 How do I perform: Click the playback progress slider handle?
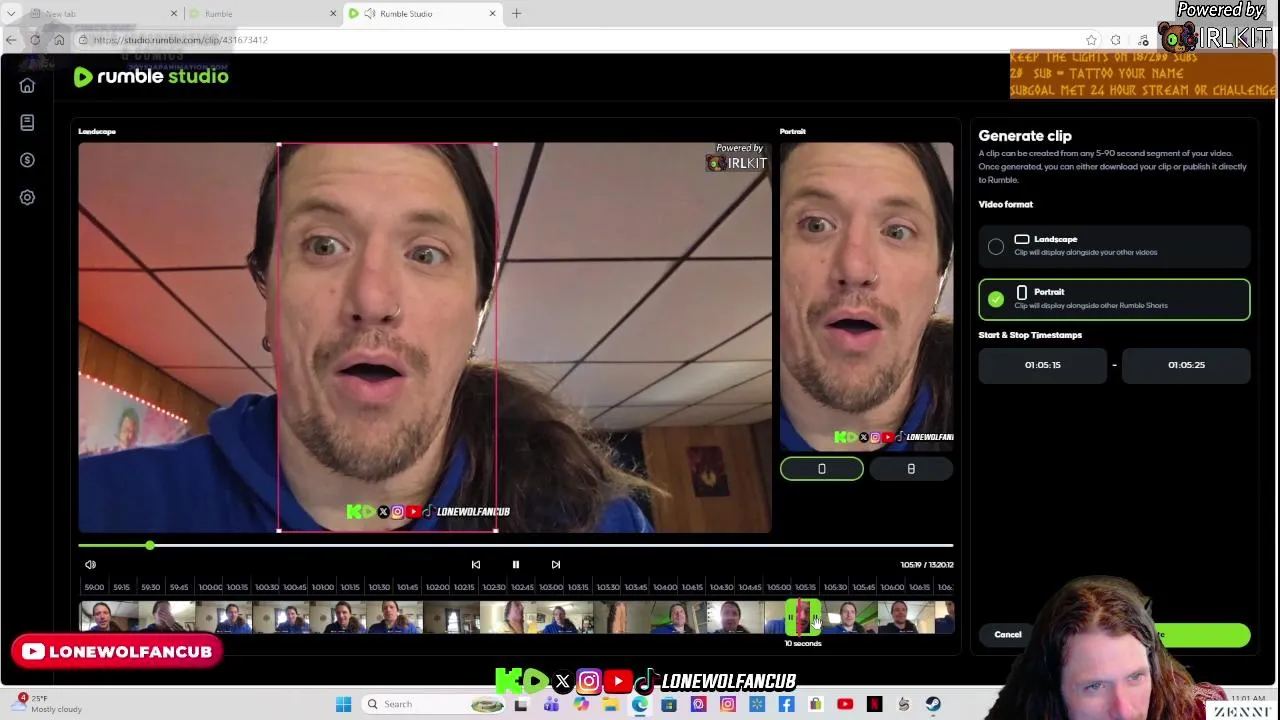tap(149, 546)
